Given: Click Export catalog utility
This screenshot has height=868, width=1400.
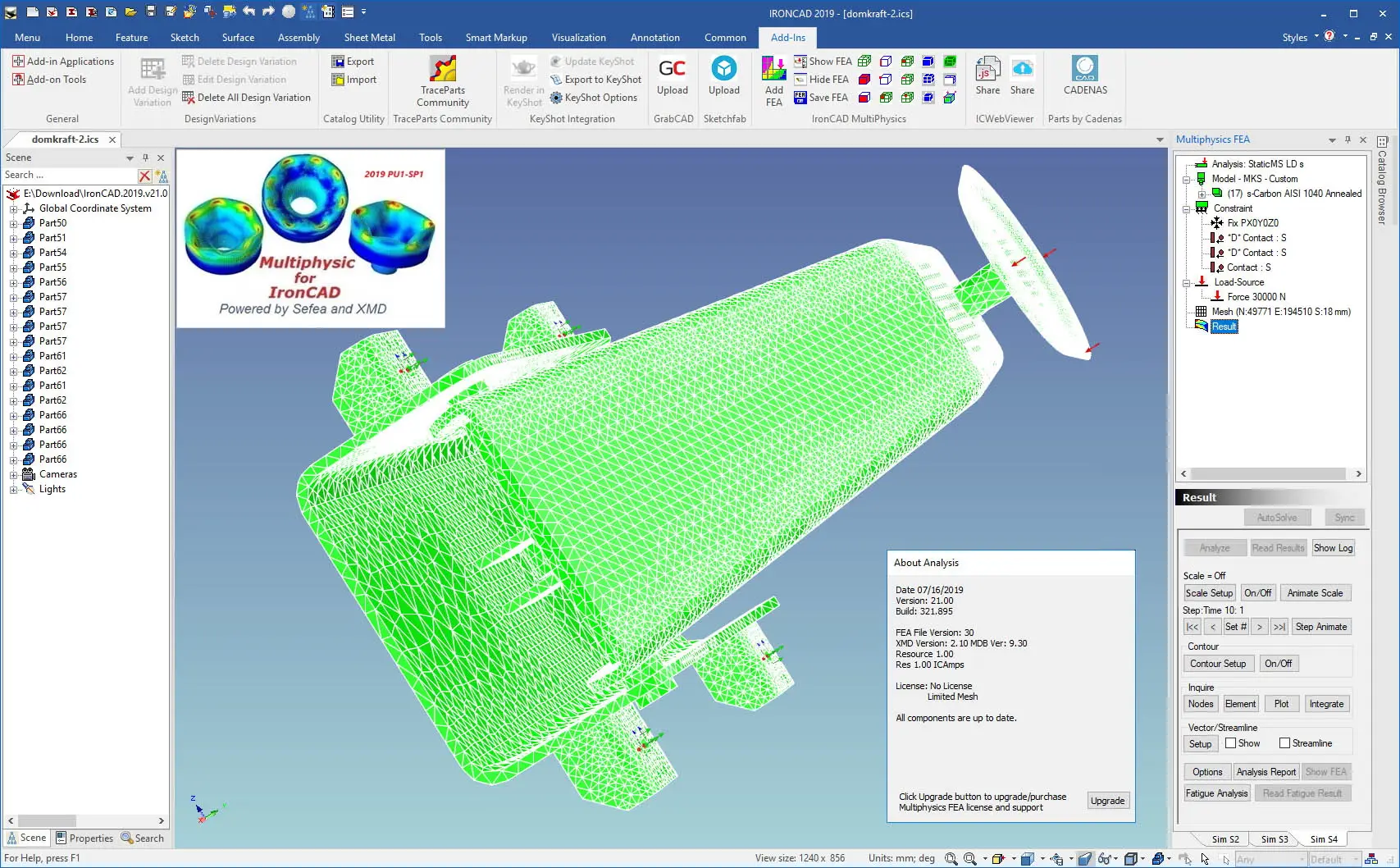Looking at the screenshot, I should point(353,62).
